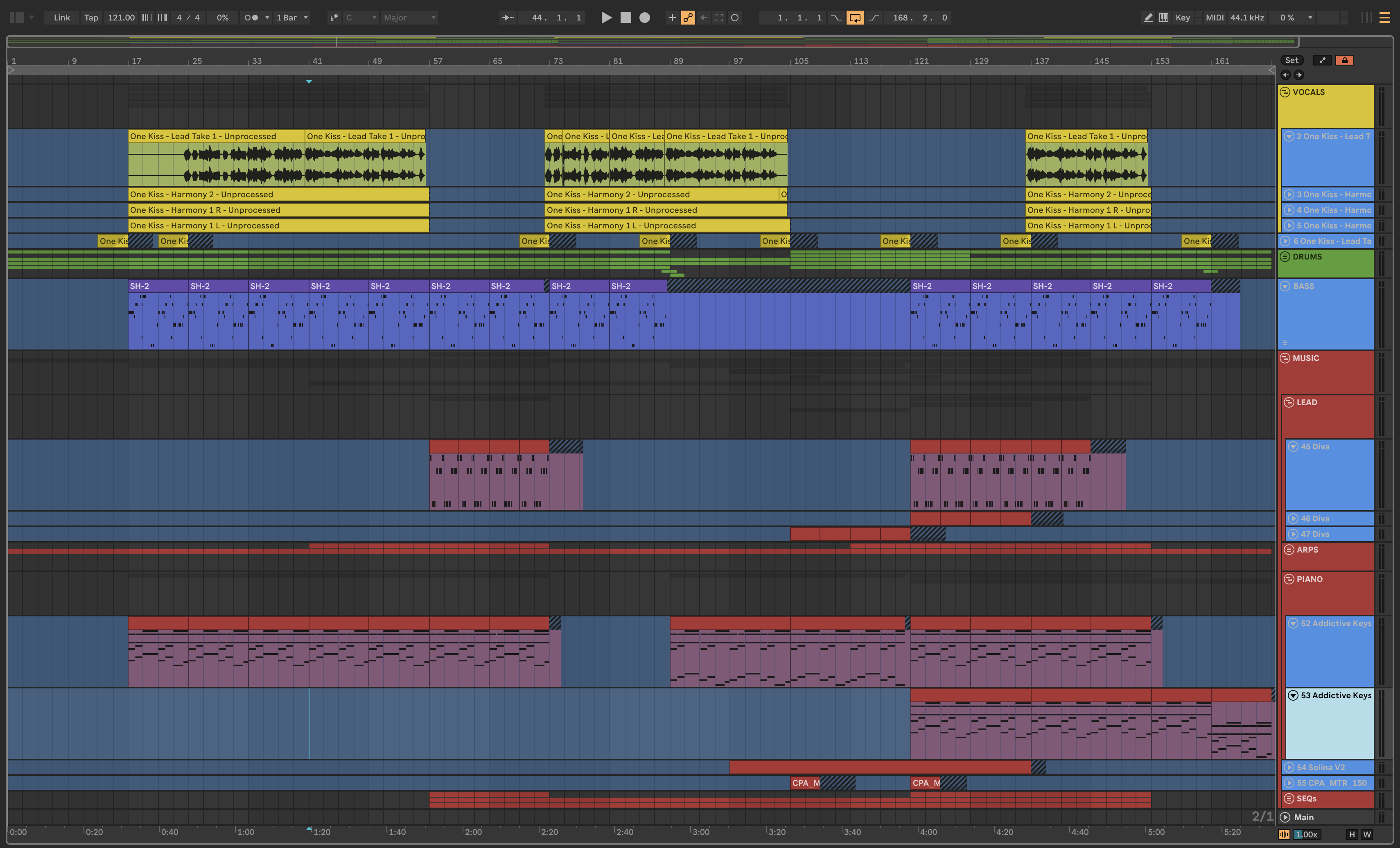The image size is (1400, 848).
Task: Click the Follow playback arrow icon
Action: 507,18
